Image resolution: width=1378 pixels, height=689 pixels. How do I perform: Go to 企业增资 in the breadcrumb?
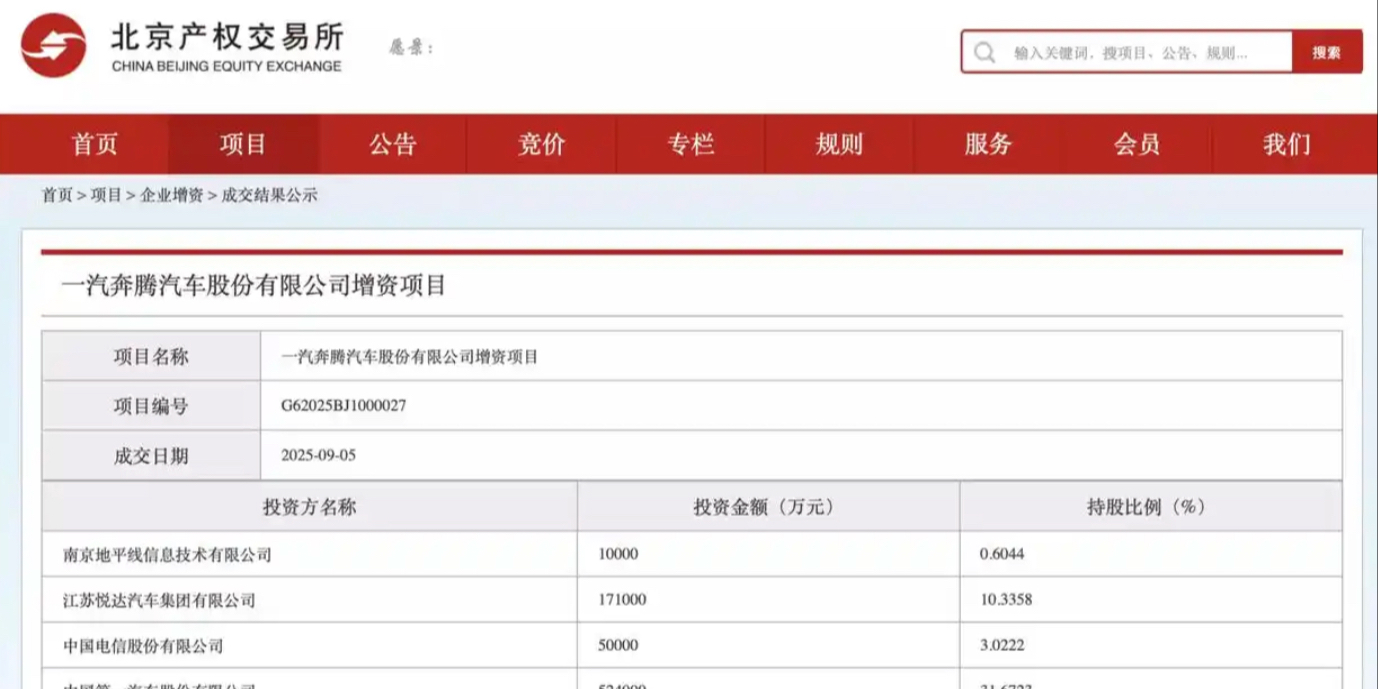171,195
